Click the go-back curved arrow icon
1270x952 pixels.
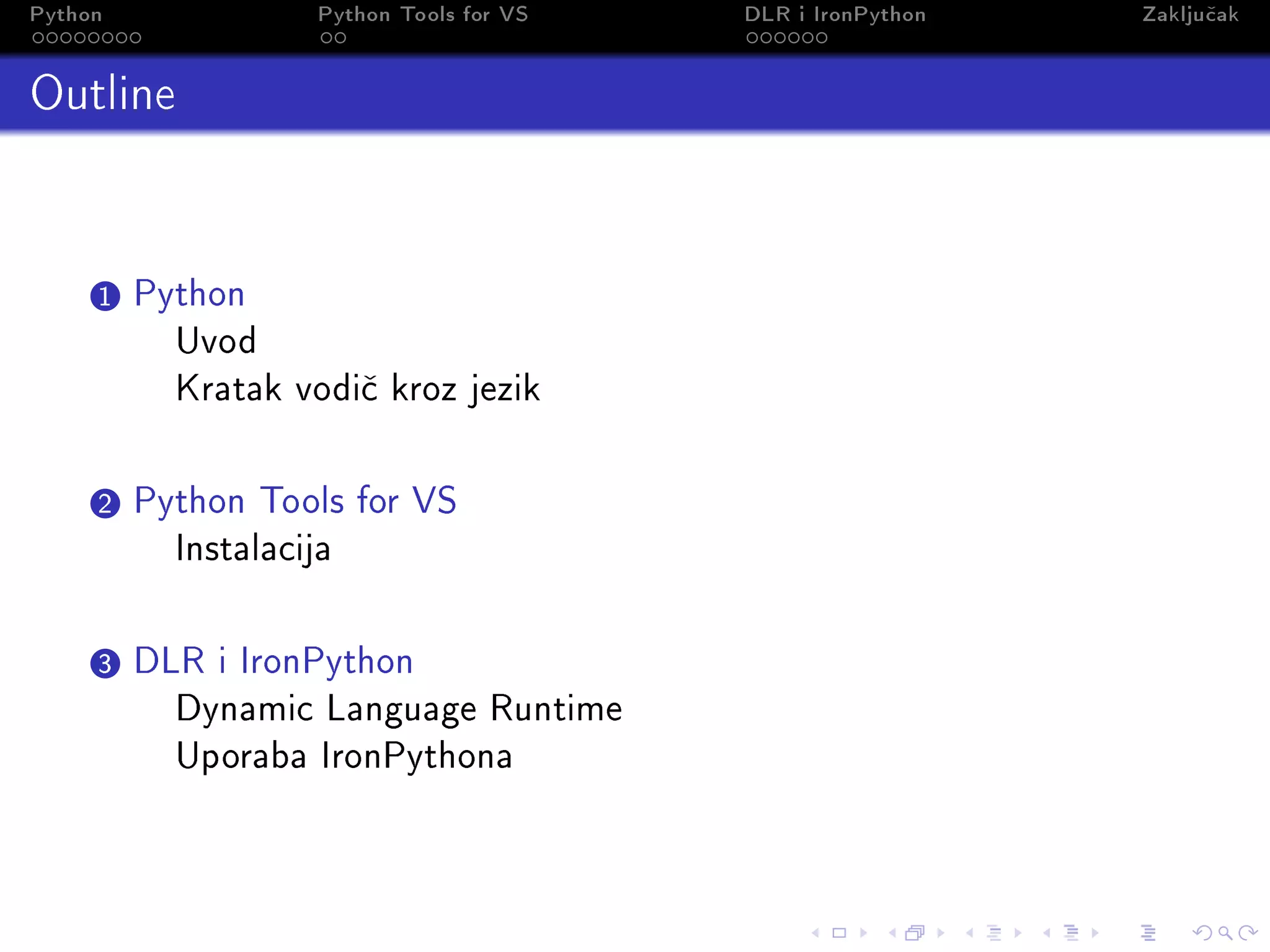(1202, 932)
